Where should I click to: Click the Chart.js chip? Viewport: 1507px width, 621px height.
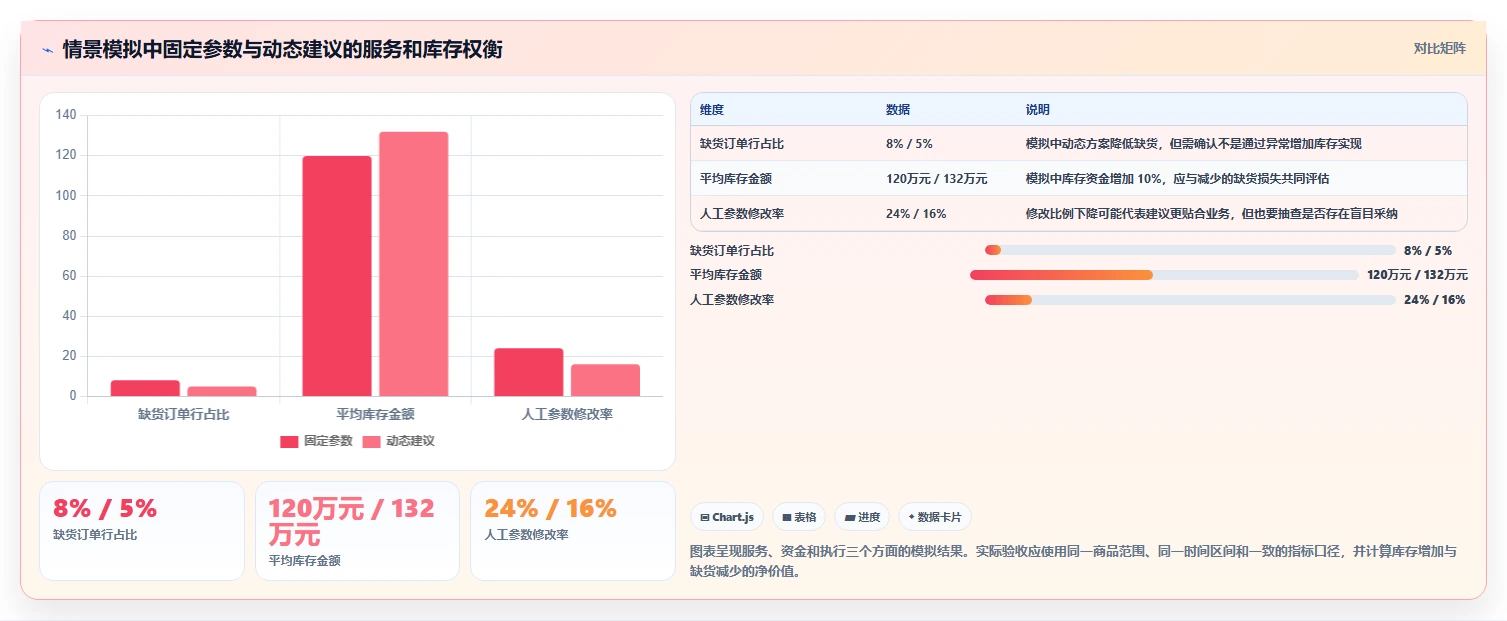(x=727, y=517)
